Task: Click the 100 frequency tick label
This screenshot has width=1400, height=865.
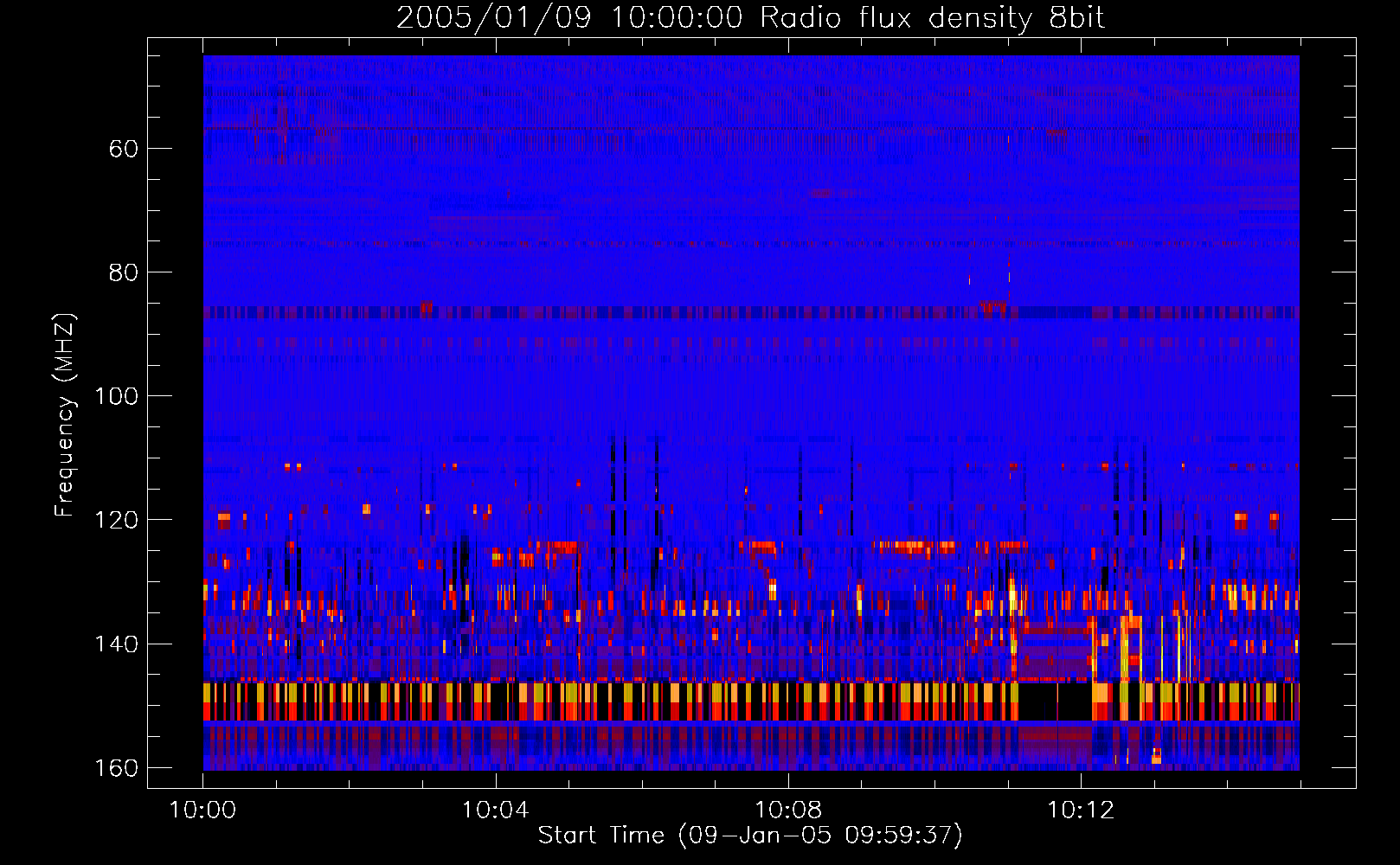Action: 116,396
